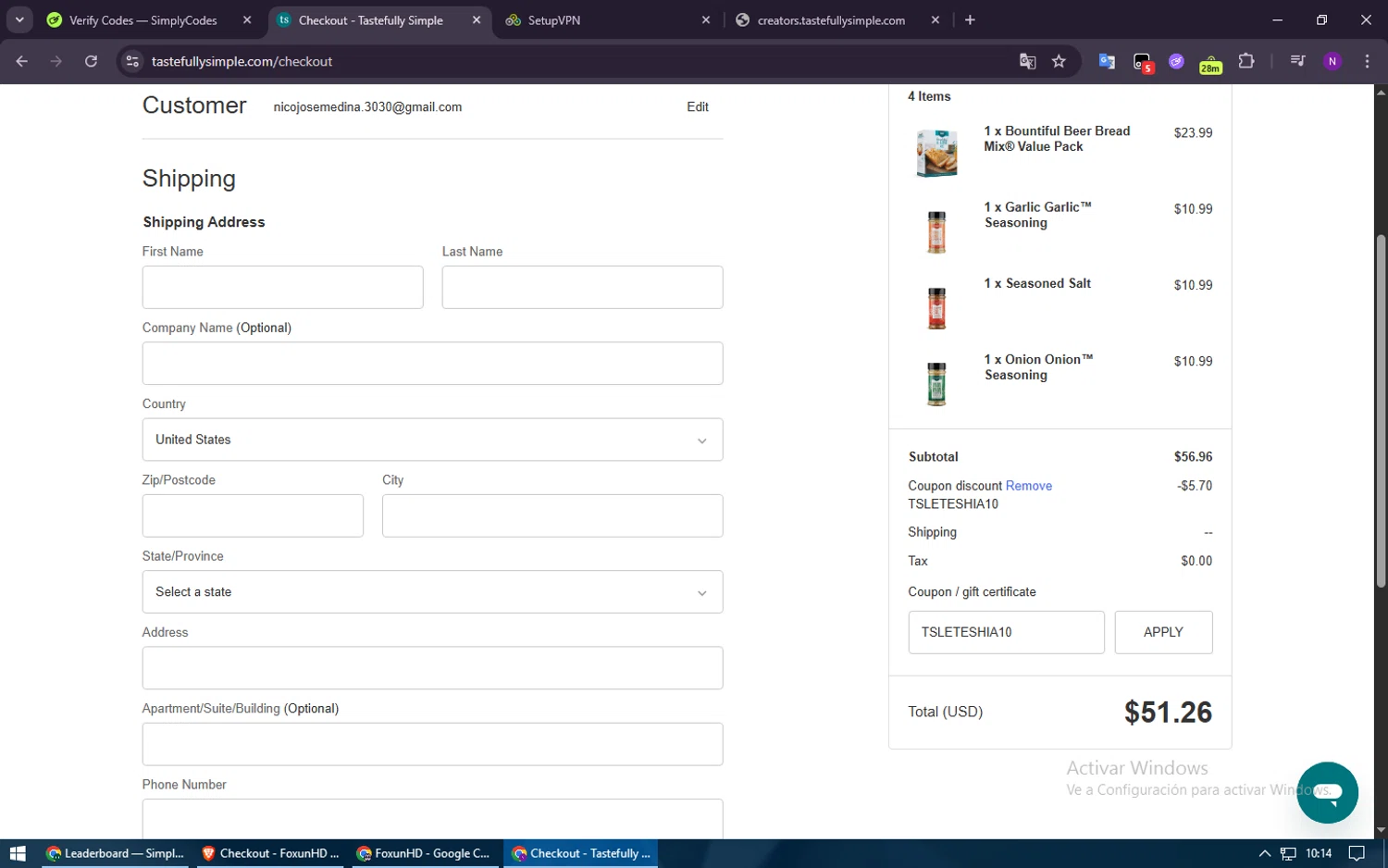This screenshot has height=868, width=1388.
Task: Click the translate page icon in address bar
Action: (x=1027, y=61)
